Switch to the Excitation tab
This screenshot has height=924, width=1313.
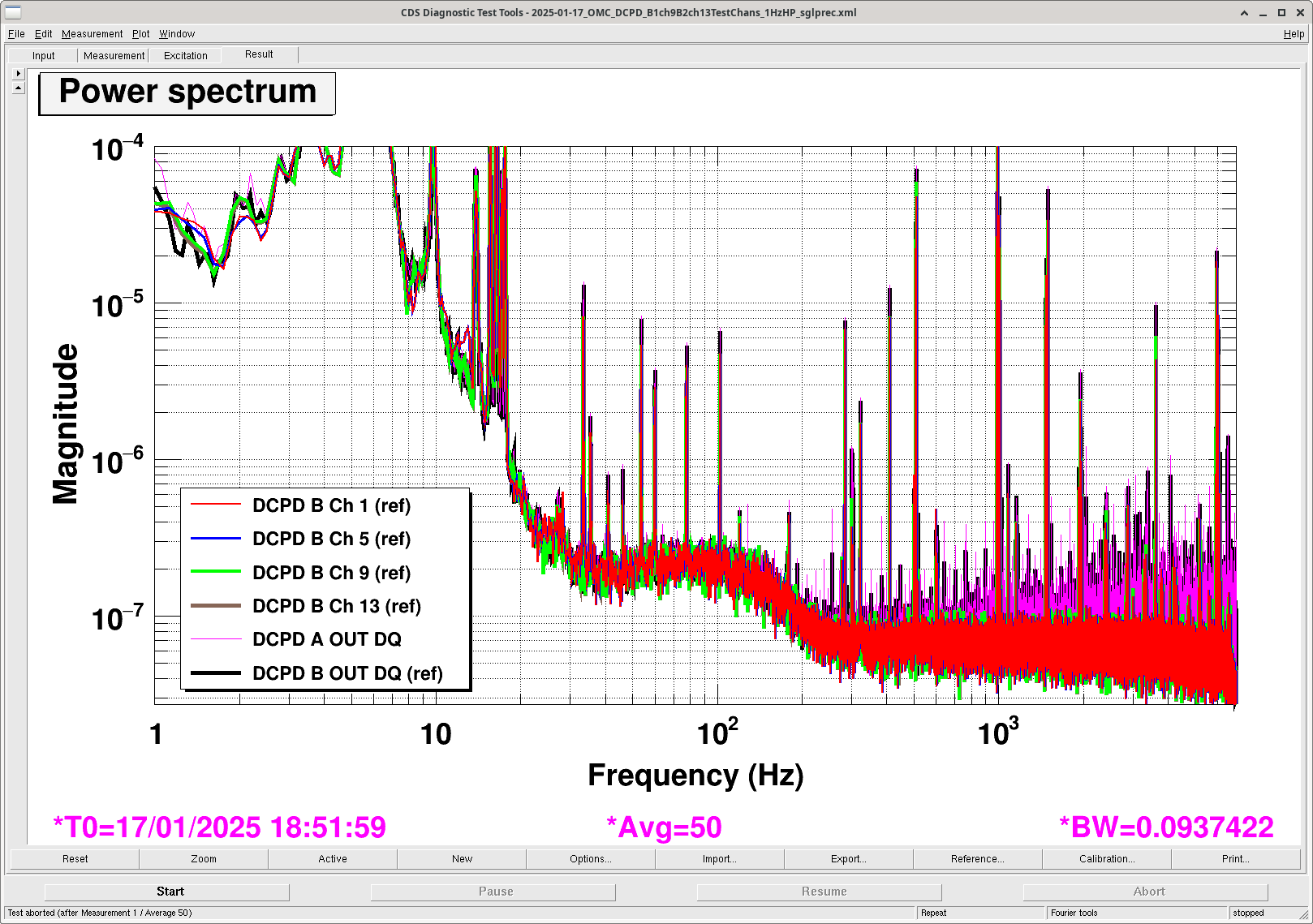(x=186, y=56)
